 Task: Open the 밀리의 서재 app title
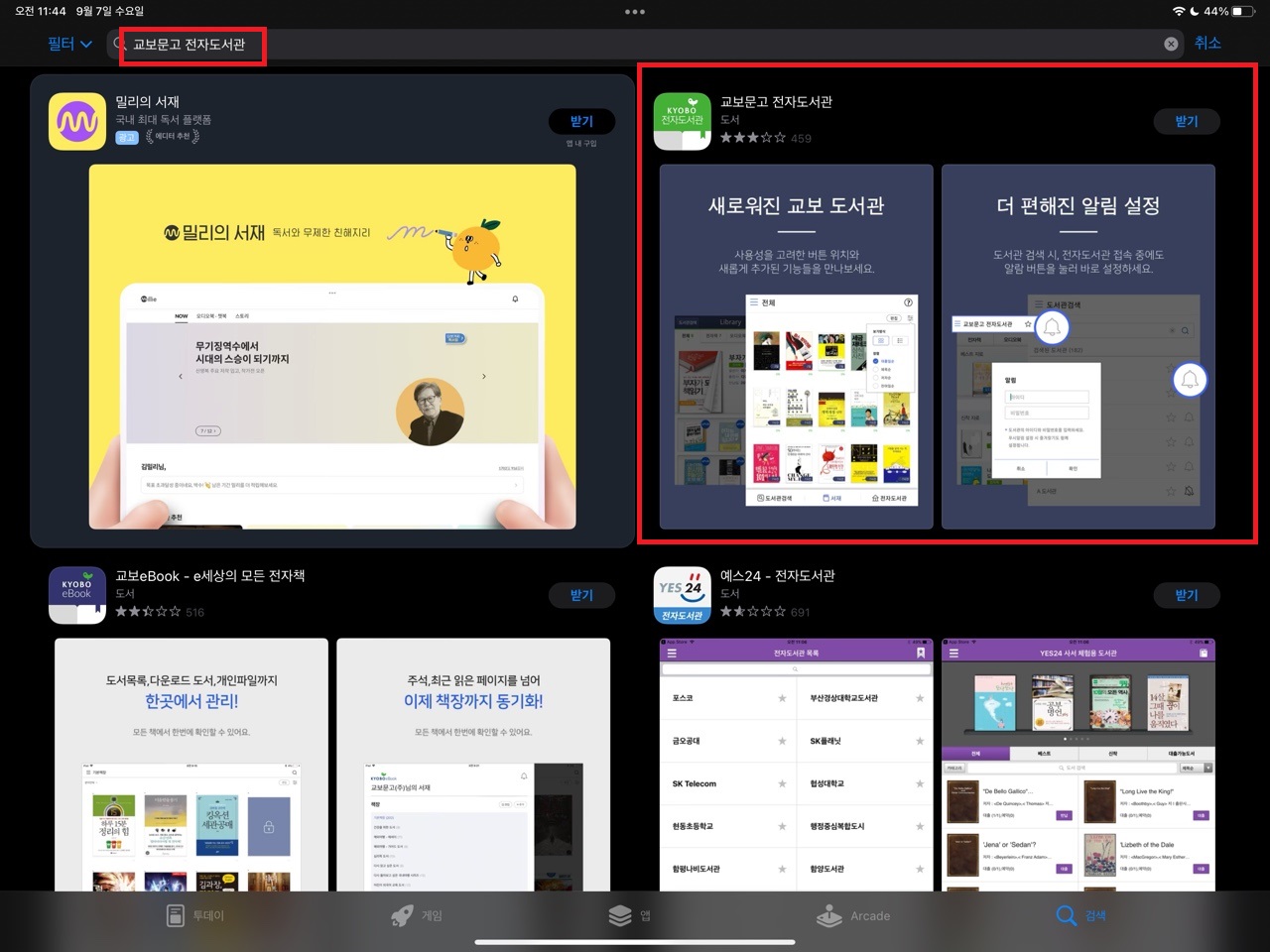coord(147,102)
